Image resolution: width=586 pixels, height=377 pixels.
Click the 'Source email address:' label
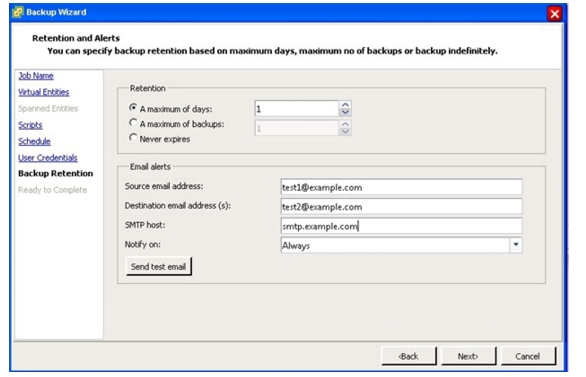(x=164, y=186)
